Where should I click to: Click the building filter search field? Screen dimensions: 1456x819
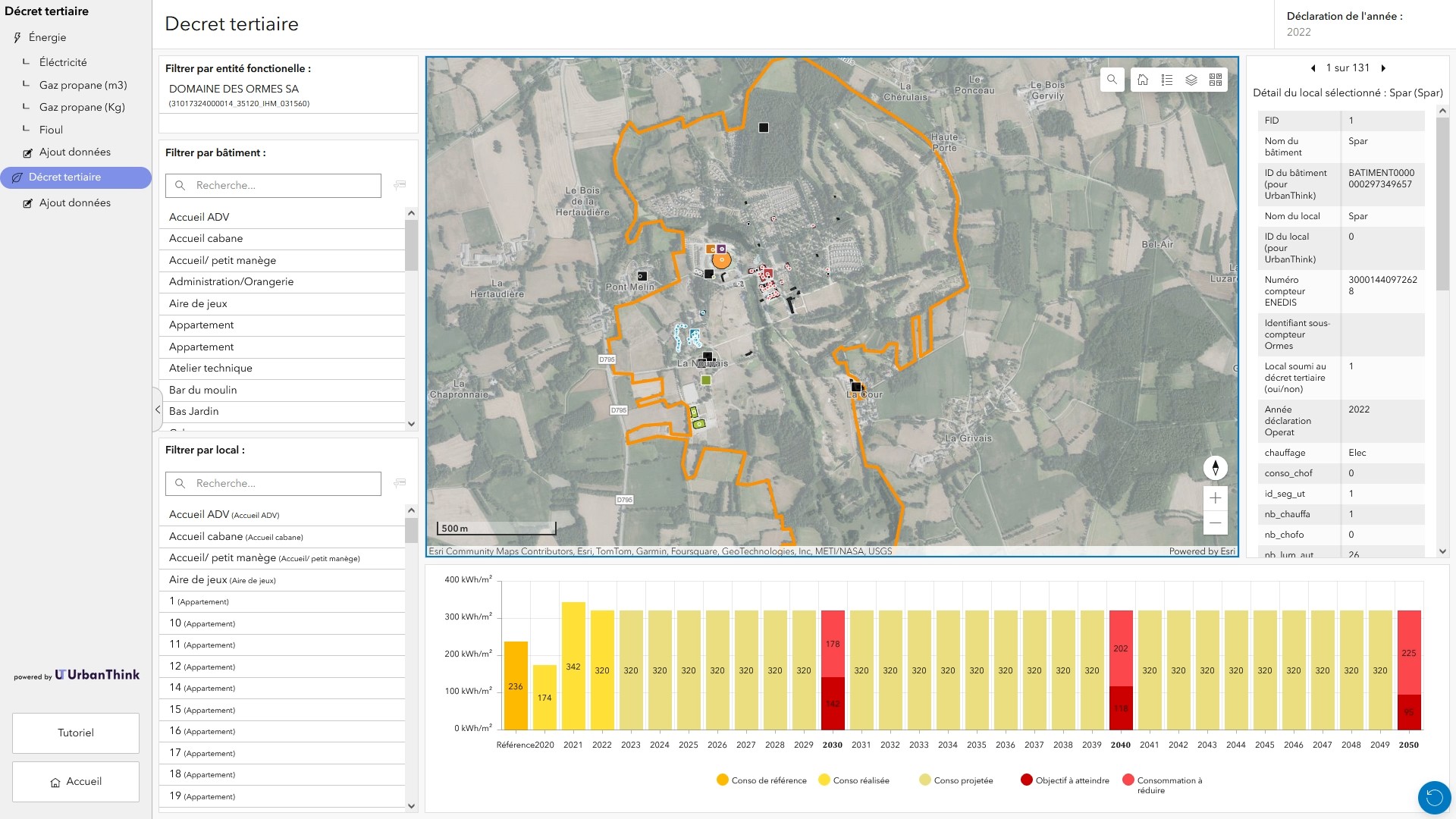click(x=282, y=186)
